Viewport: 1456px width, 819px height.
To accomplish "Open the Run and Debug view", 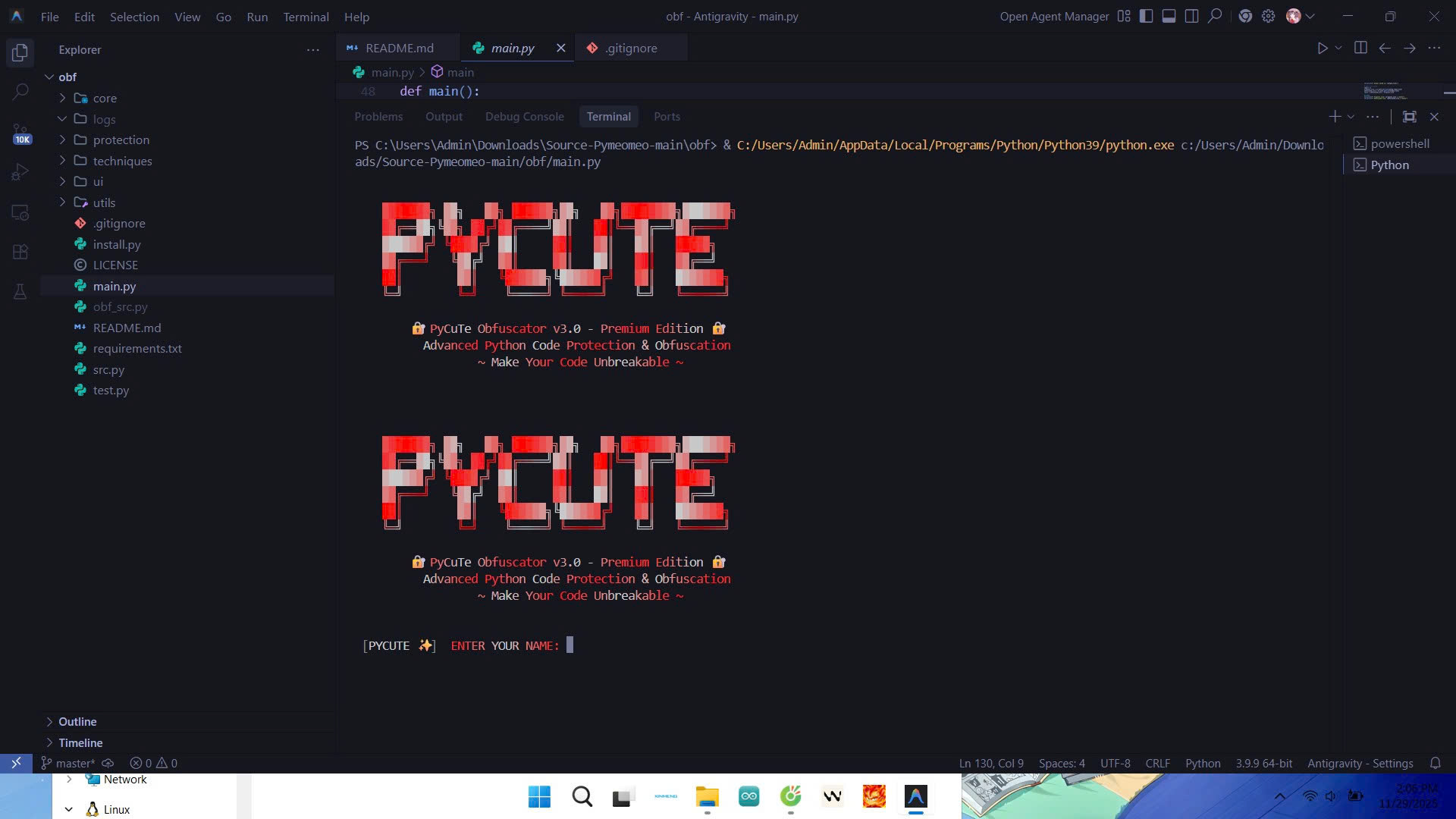I will [20, 172].
